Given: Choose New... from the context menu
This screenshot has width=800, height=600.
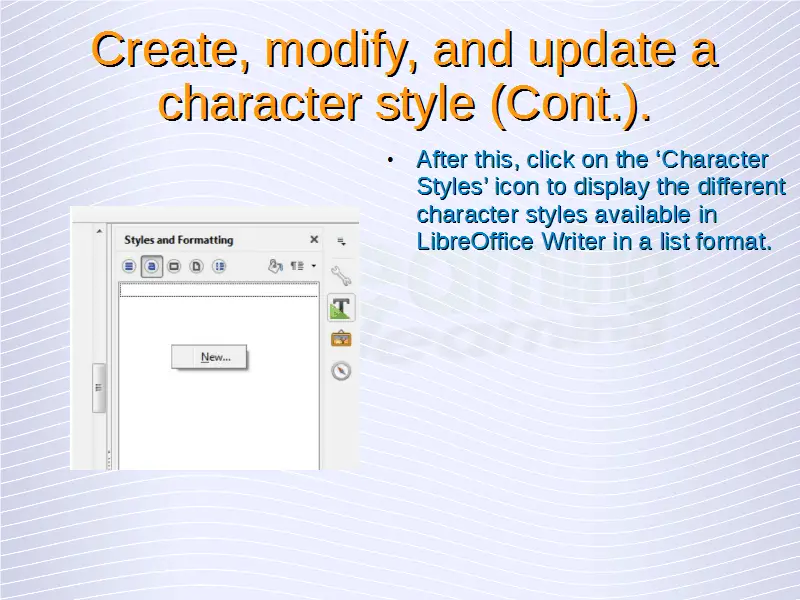Looking at the screenshot, I should click(215, 357).
